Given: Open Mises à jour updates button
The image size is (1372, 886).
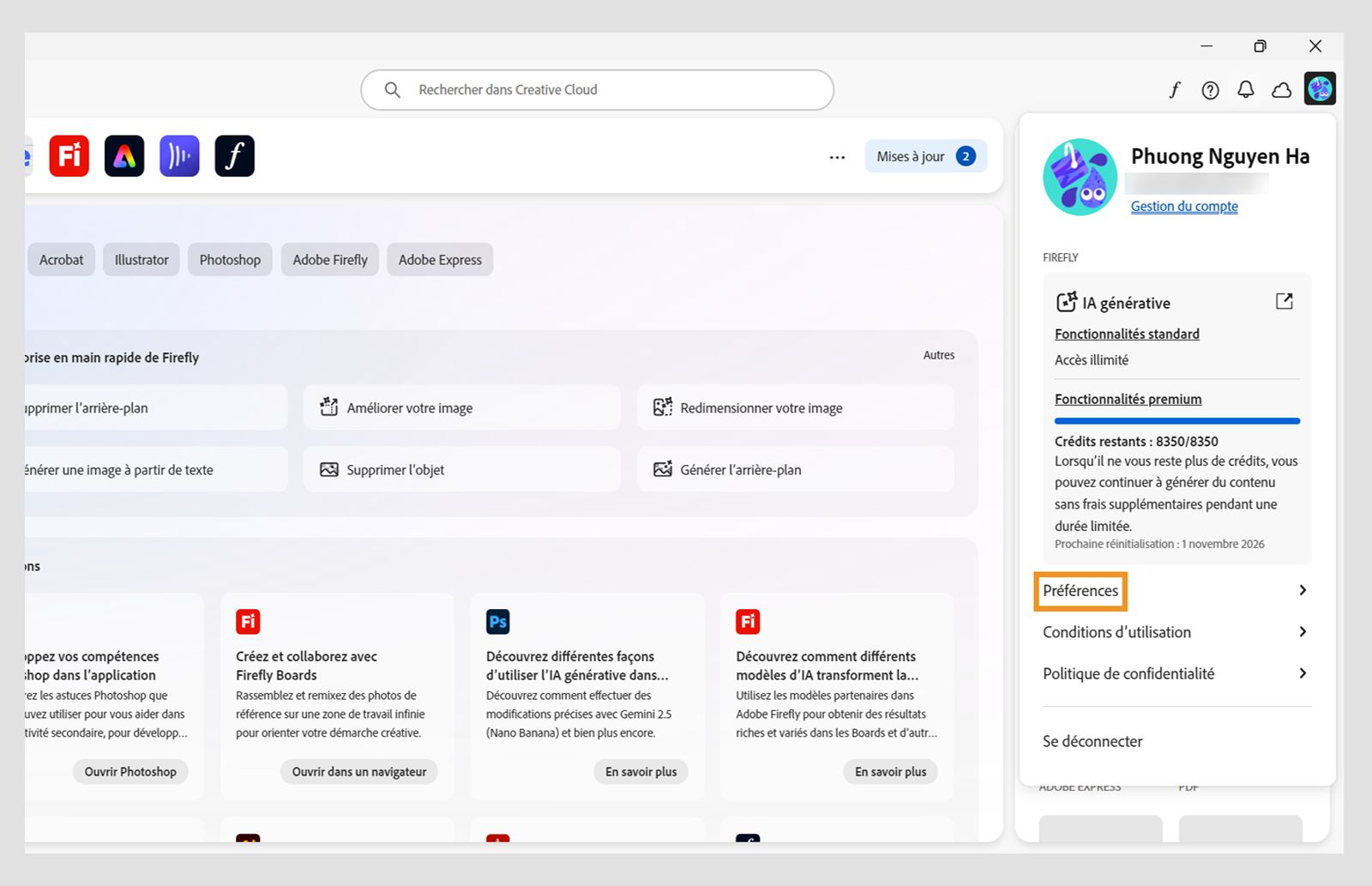Looking at the screenshot, I should (925, 156).
